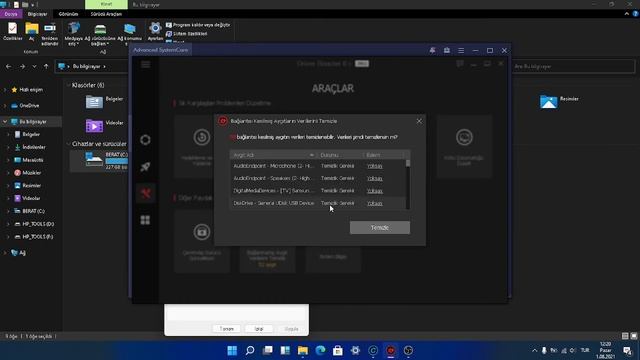Expand BERAT (C:) in the navigation tree

[x=8, y=211]
